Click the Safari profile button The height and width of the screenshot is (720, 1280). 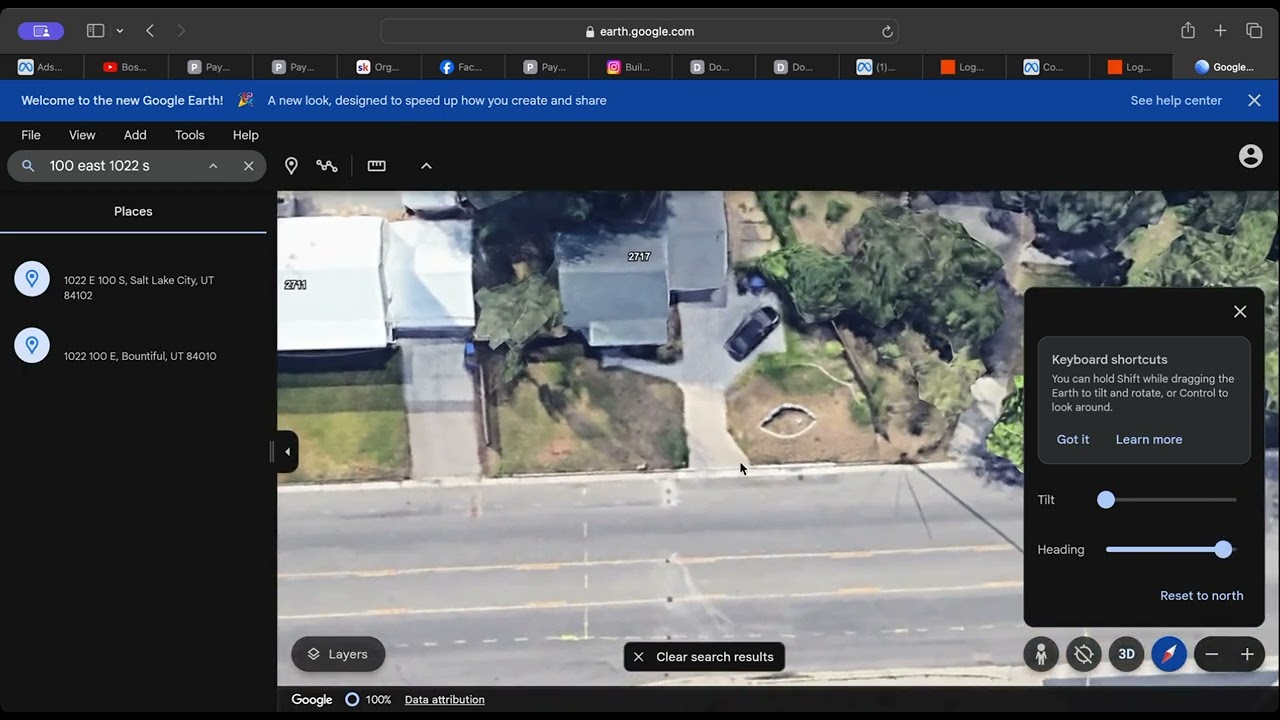pos(41,31)
